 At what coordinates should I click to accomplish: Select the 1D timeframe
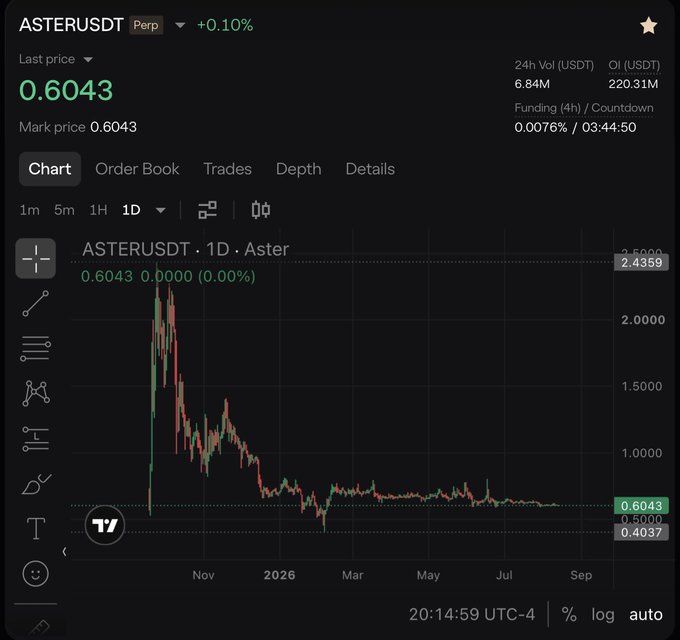point(131,210)
